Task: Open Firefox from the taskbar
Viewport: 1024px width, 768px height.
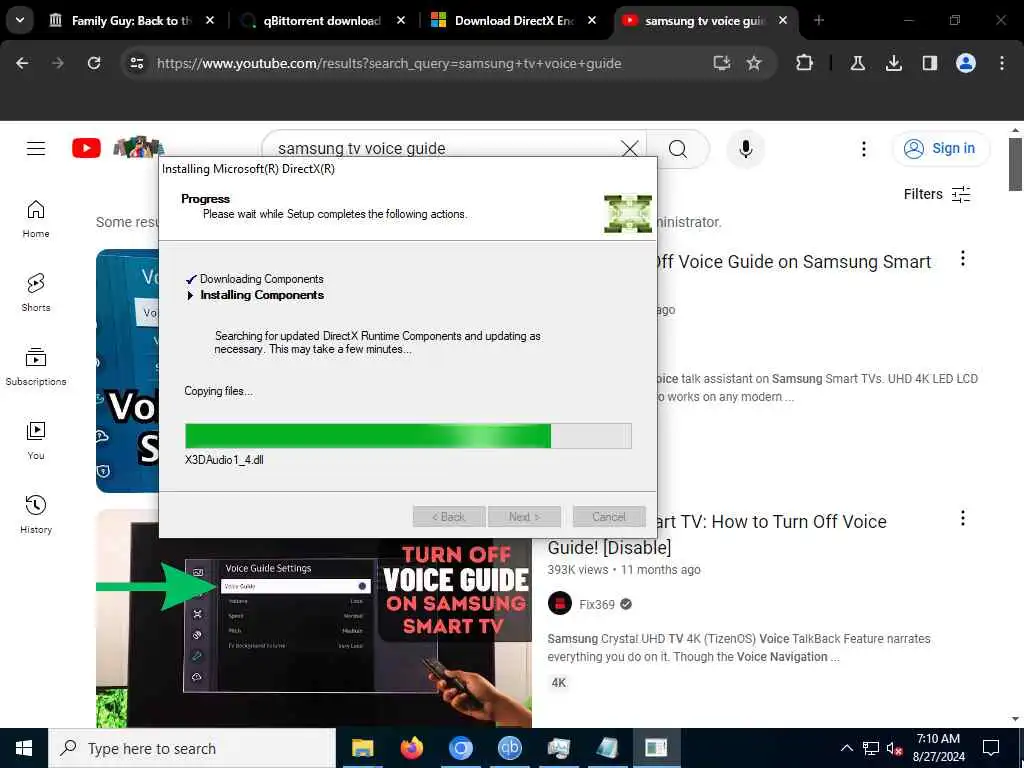Action: click(411, 748)
